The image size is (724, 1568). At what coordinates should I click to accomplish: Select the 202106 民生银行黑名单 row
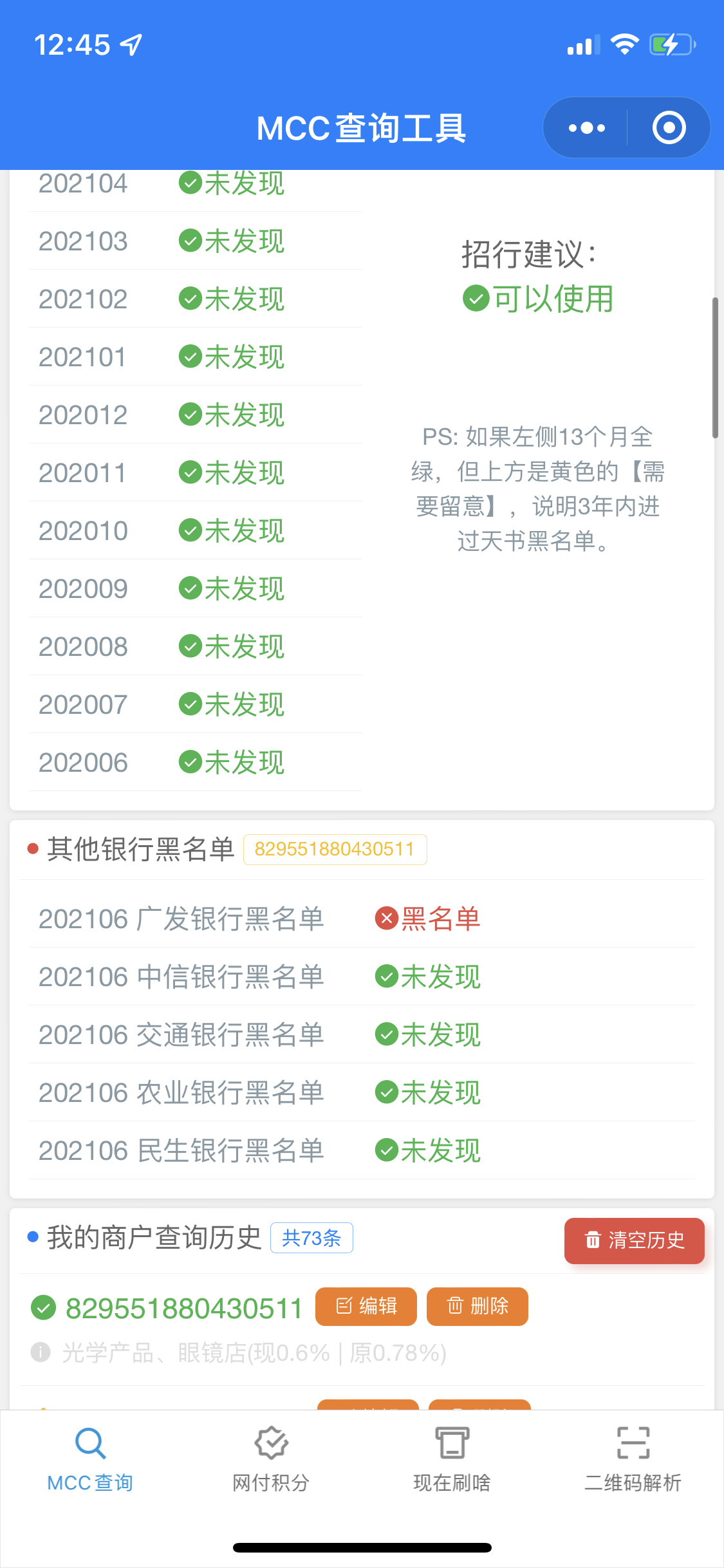click(362, 1150)
